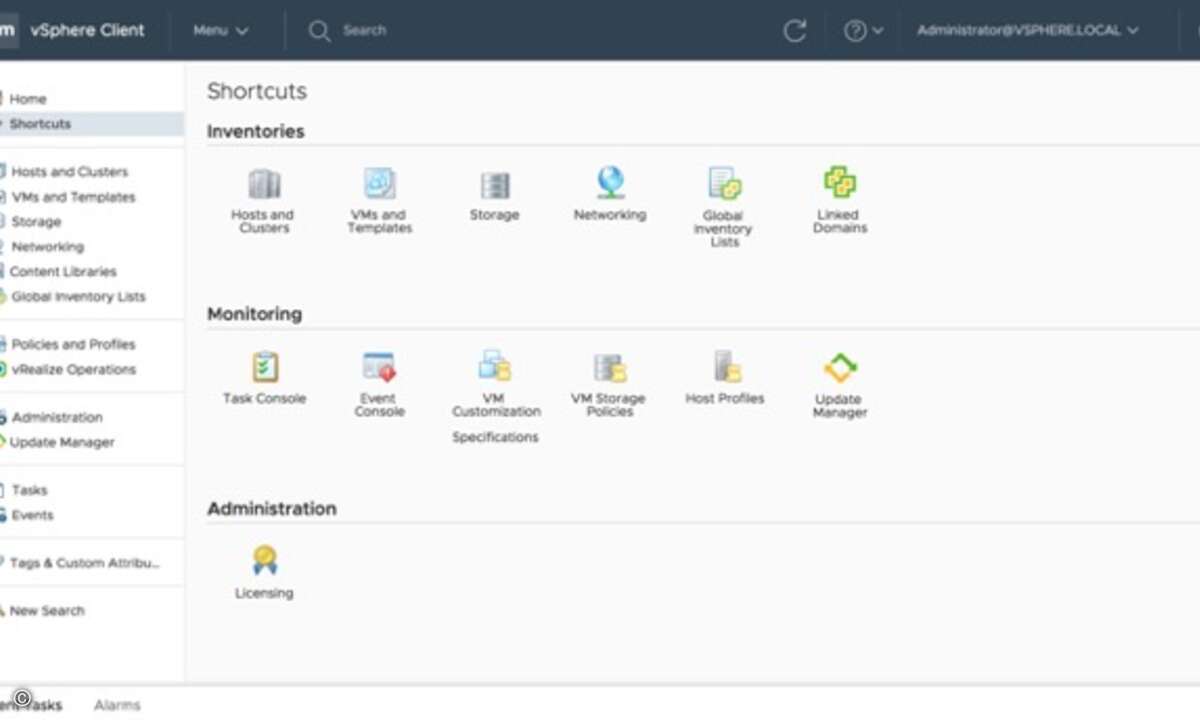The height and width of the screenshot is (720, 1200).
Task: Open Update Manager in the sidebar
Action: click(62, 443)
